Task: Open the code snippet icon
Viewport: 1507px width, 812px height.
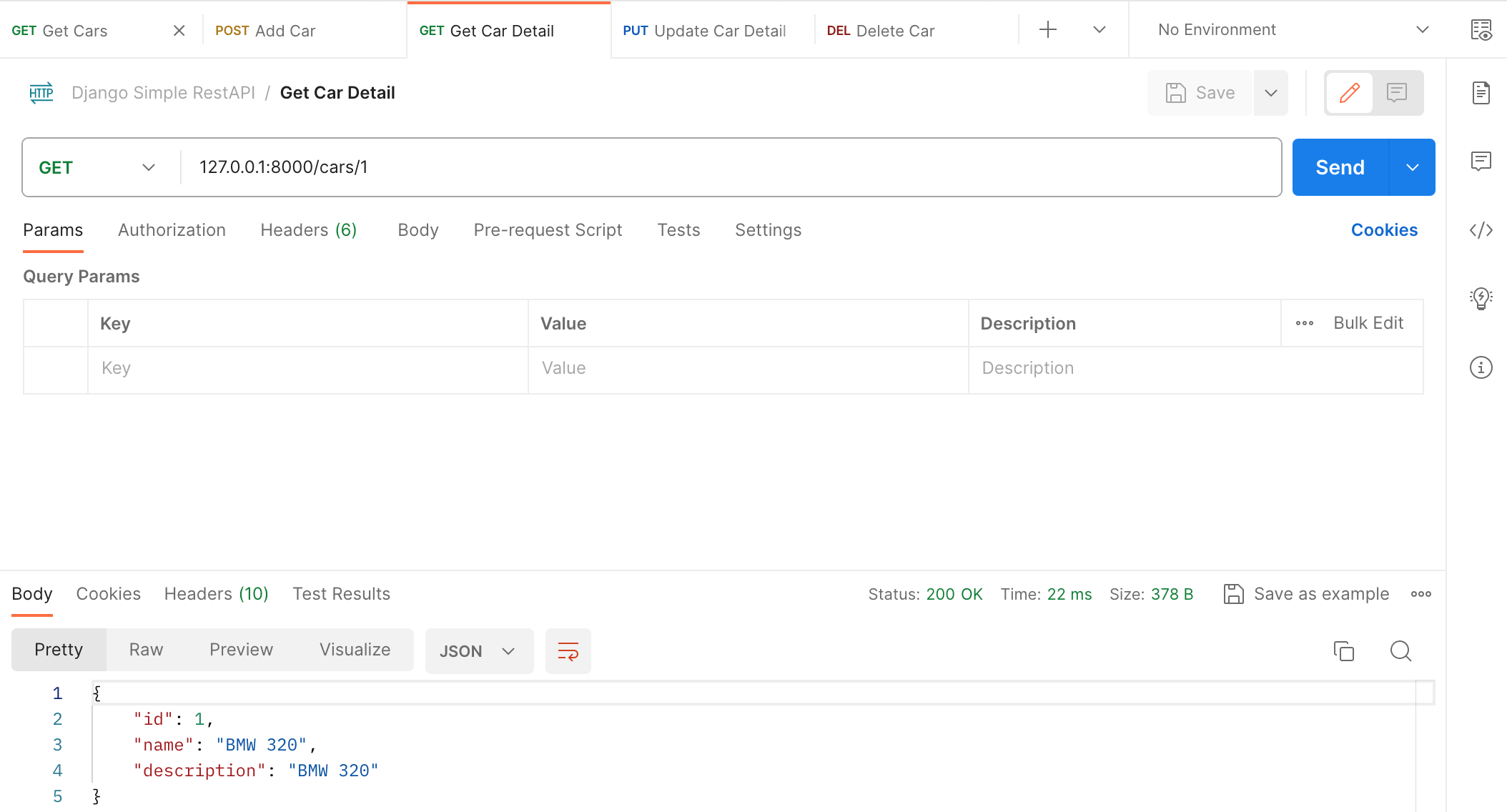Action: coord(1481,230)
